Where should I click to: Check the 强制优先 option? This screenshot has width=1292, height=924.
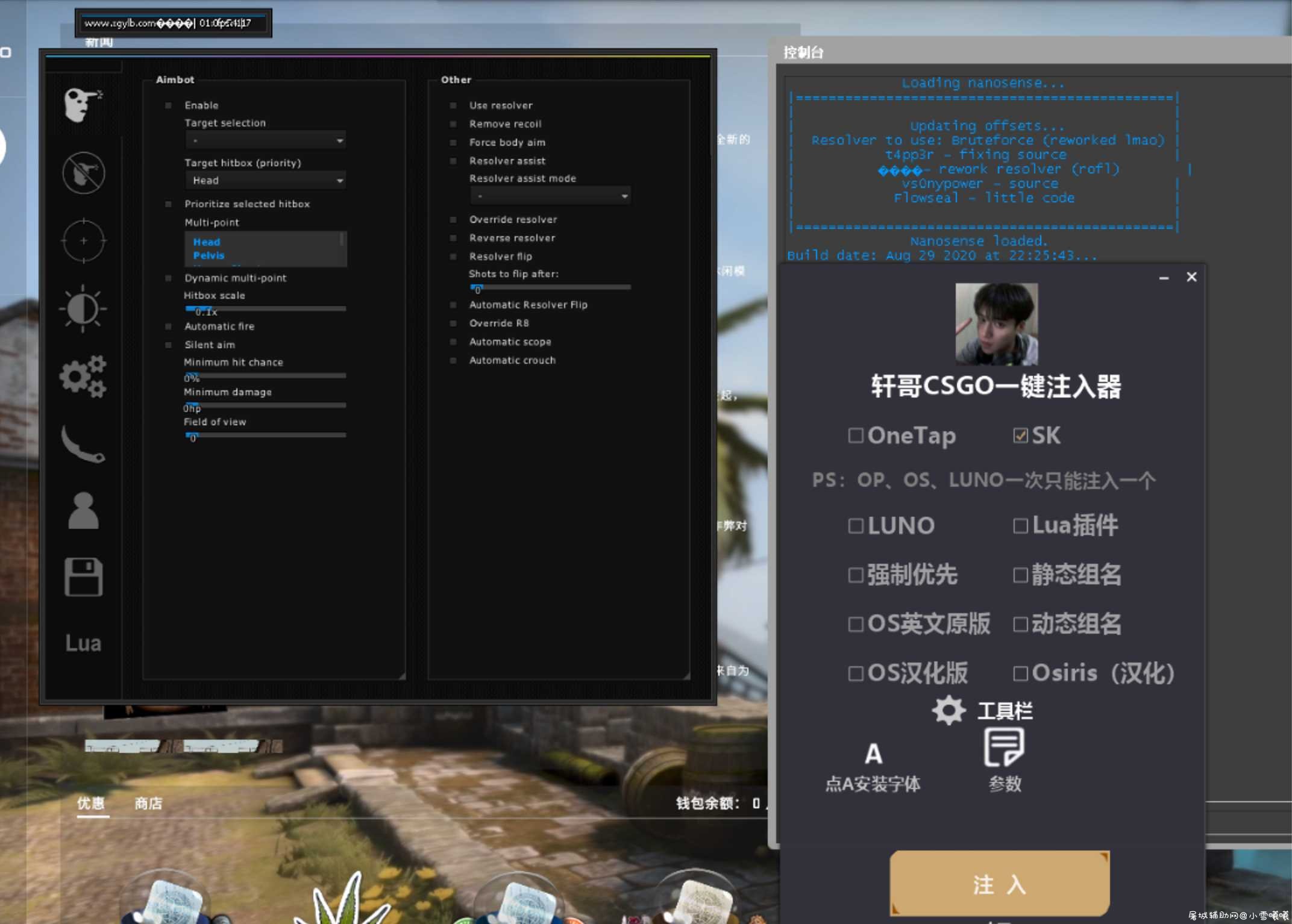(x=855, y=575)
